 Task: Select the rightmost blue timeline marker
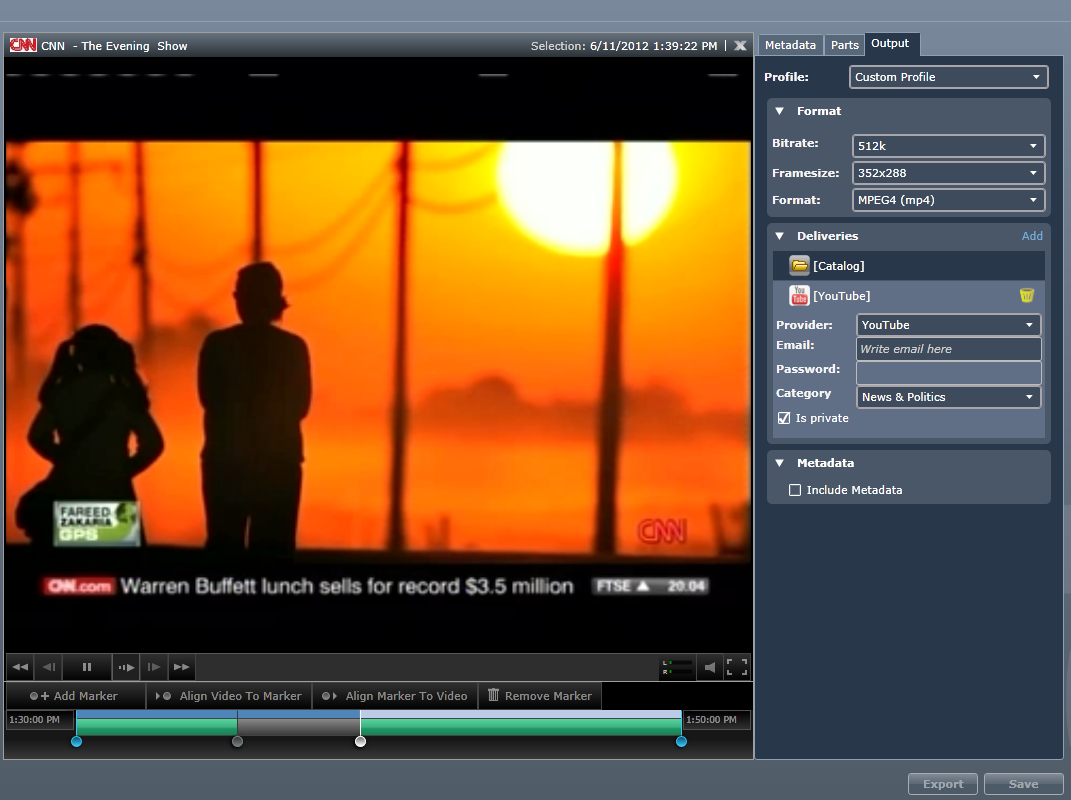(681, 741)
